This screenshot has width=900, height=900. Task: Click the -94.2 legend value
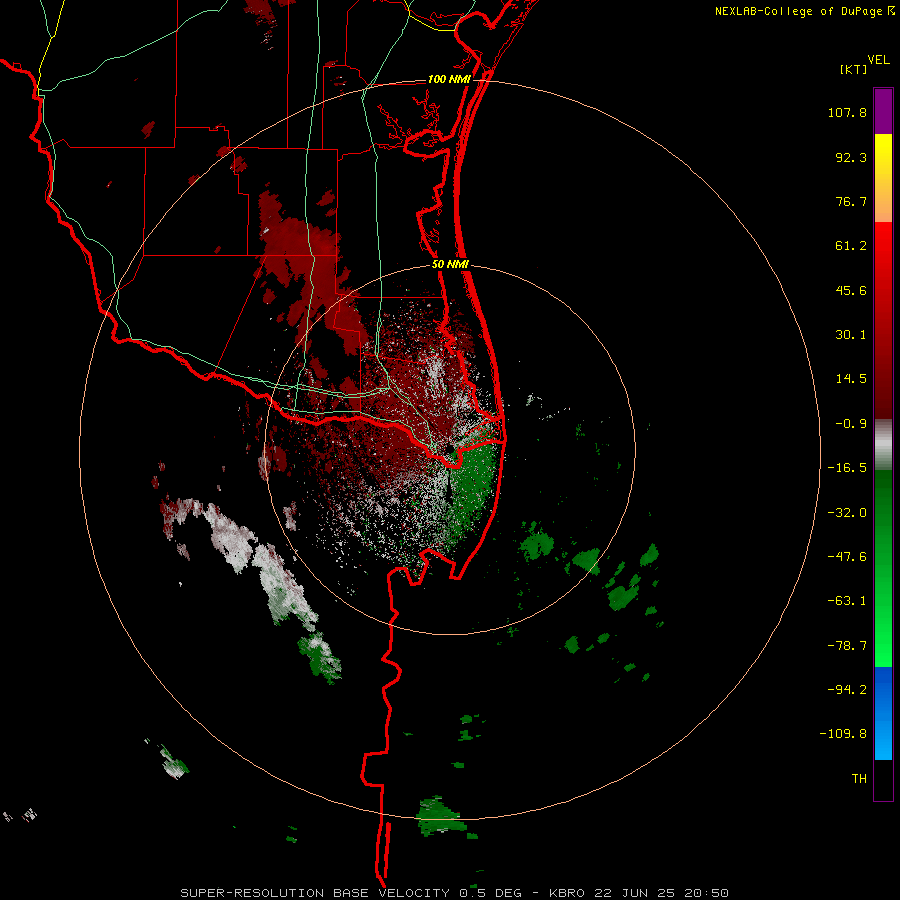pos(847,690)
